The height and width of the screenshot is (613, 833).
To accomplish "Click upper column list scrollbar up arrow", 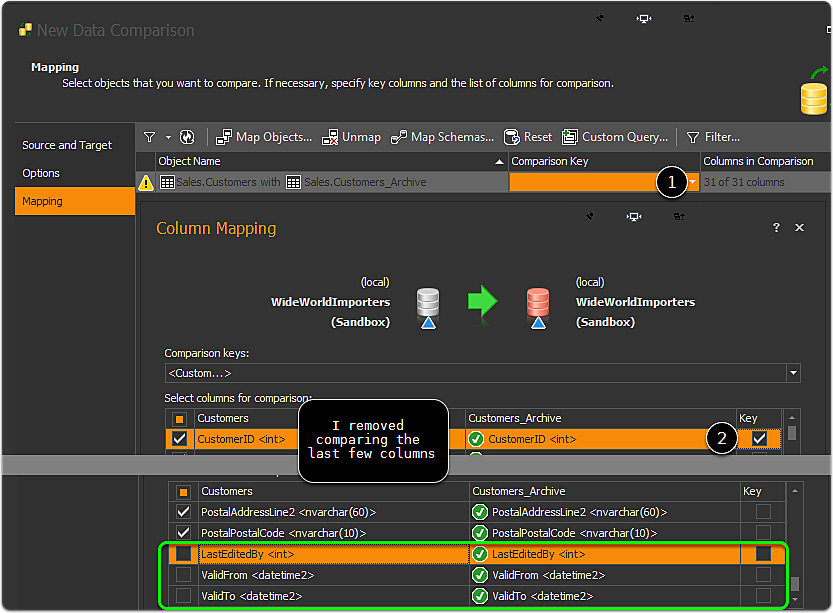I will tap(792, 418).
